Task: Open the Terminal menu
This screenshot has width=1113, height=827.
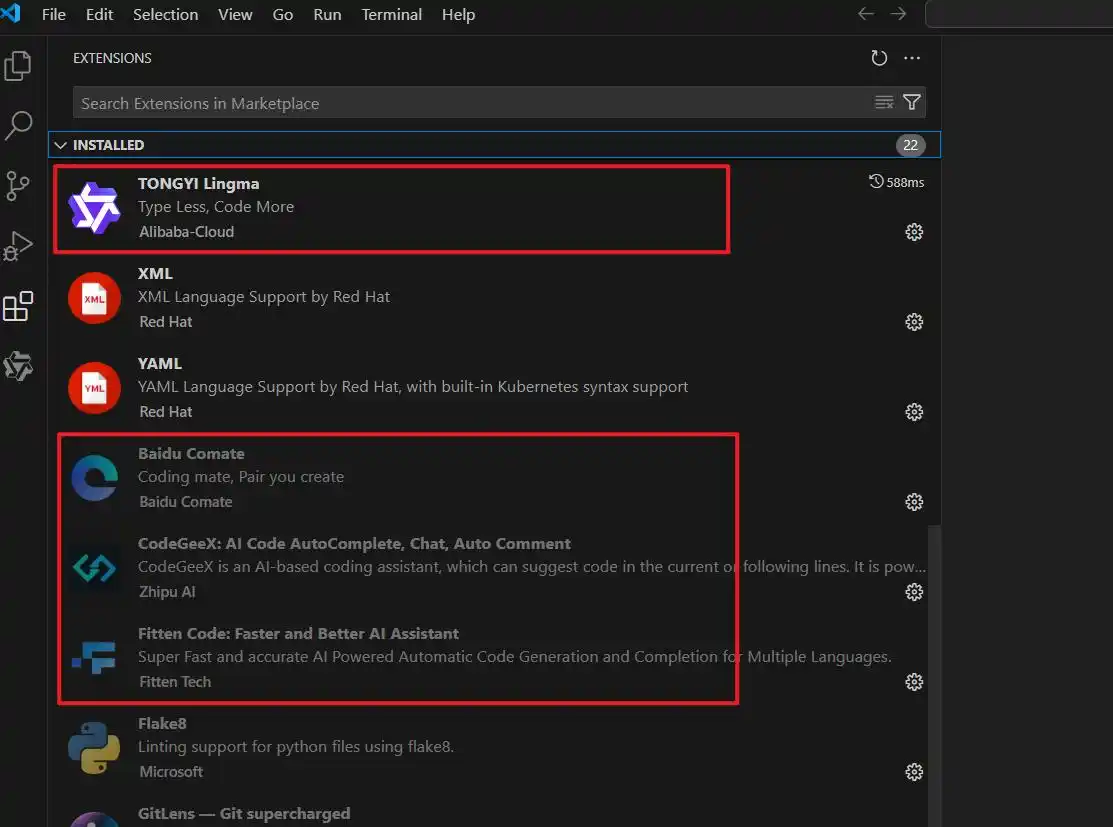Action: tap(392, 15)
